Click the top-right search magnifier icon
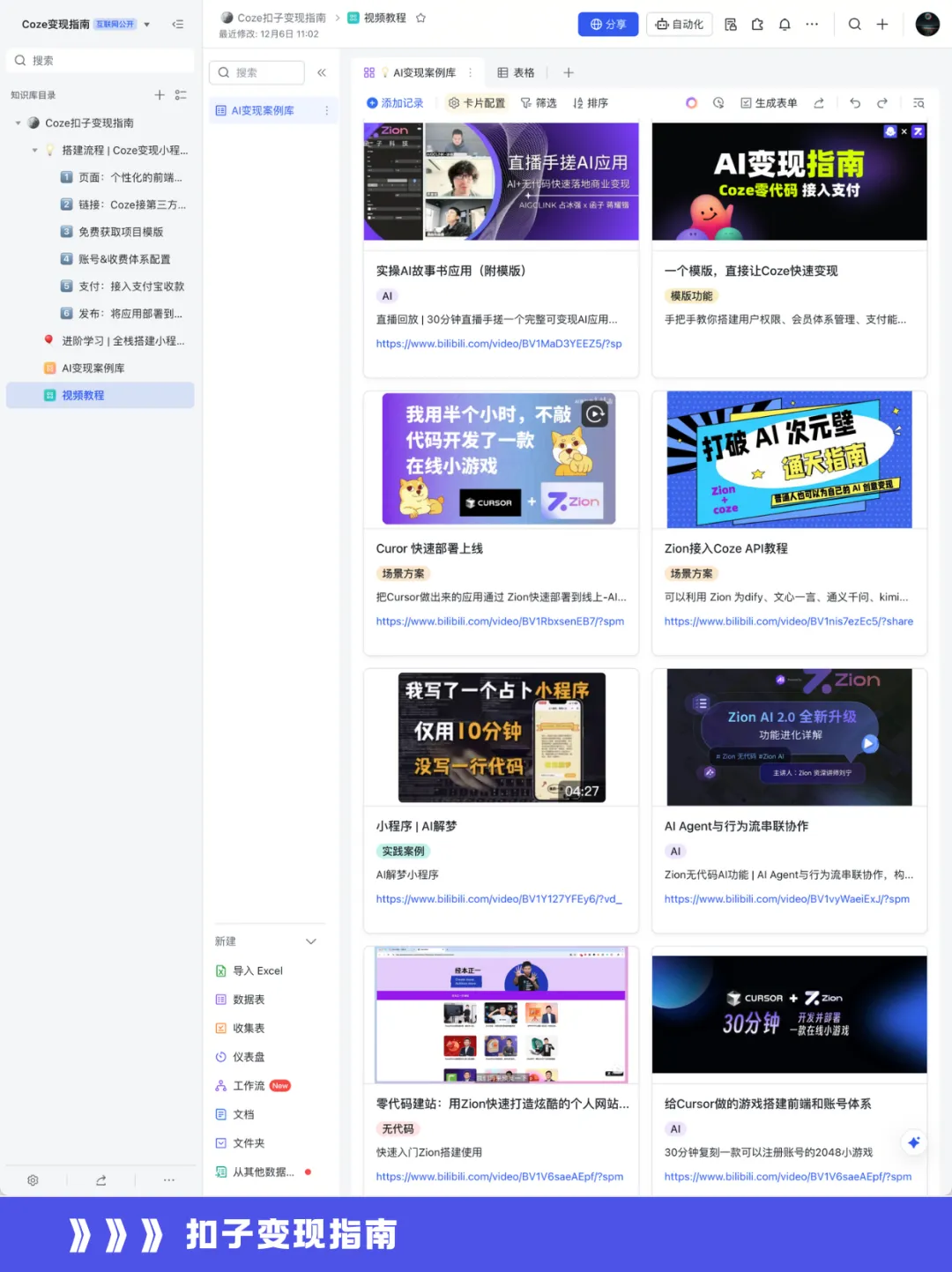This screenshot has width=952, height=1272. pos(855,25)
